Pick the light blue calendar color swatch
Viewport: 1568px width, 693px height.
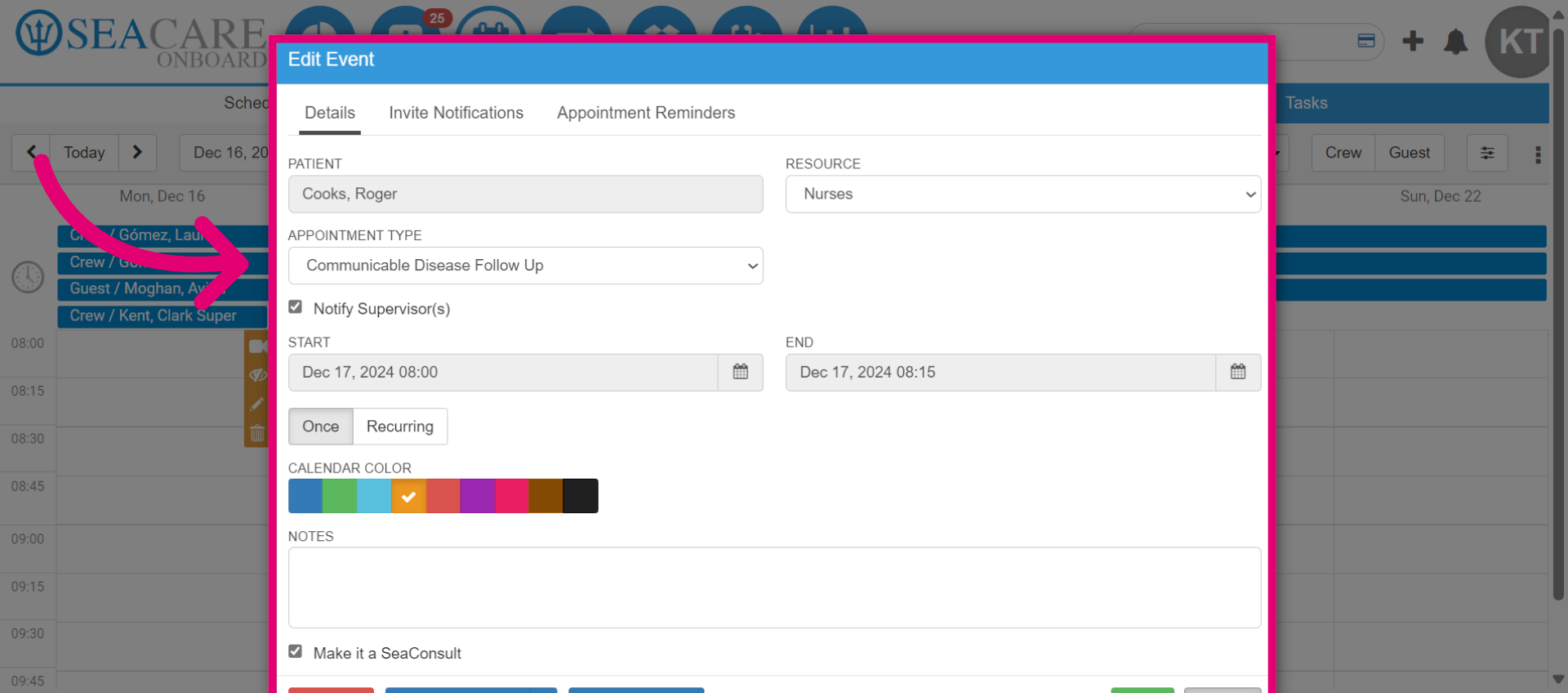click(374, 496)
